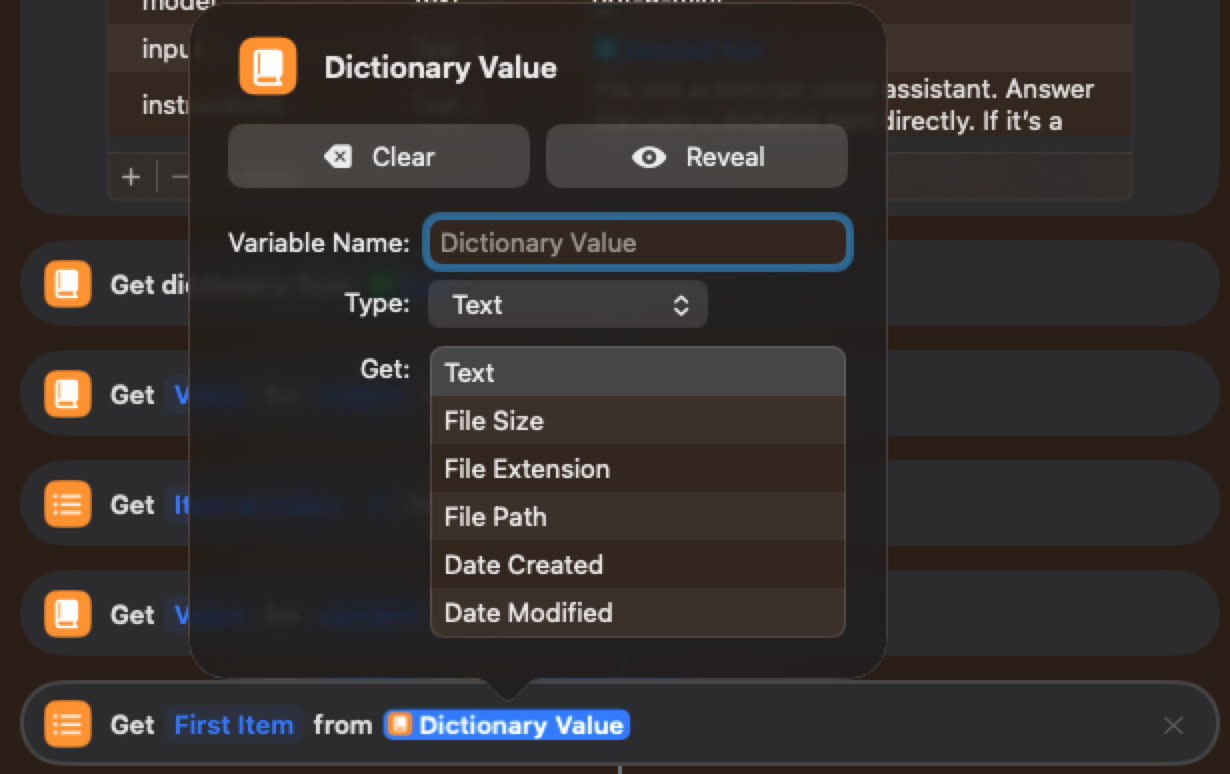The width and height of the screenshot is (1230, 774).
Task: Remove the Get First Item action
Action: [1173, 726]
